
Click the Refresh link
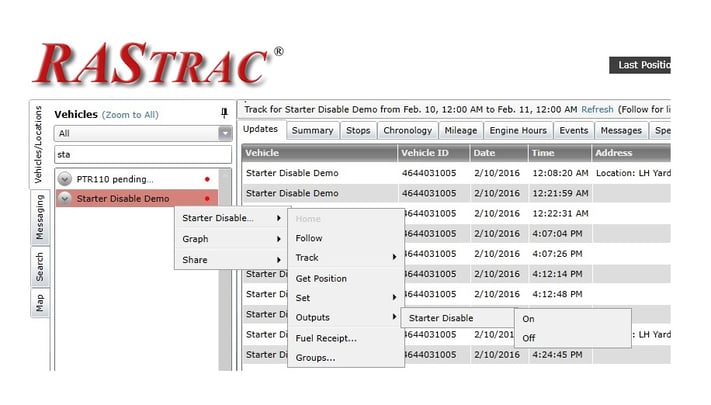pyautogui.click(x=597, y=110)
